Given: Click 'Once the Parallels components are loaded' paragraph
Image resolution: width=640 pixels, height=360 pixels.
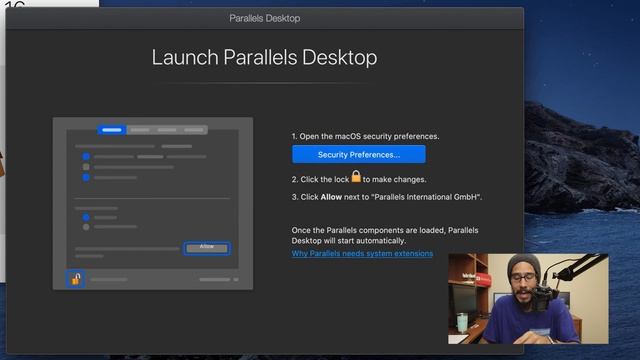Looking at the screenshot, I should coord(385,236).
